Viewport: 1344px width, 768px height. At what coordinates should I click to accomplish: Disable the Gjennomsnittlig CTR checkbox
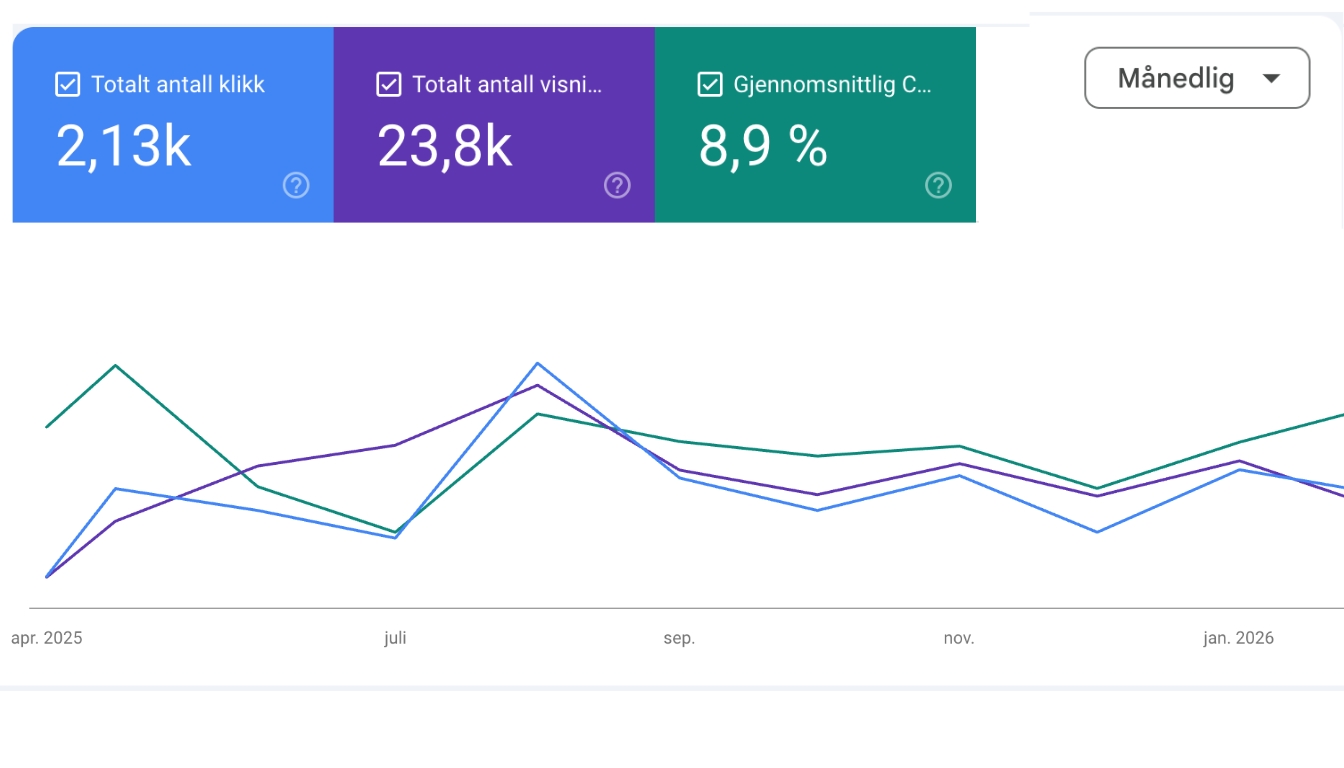(709, 85)
